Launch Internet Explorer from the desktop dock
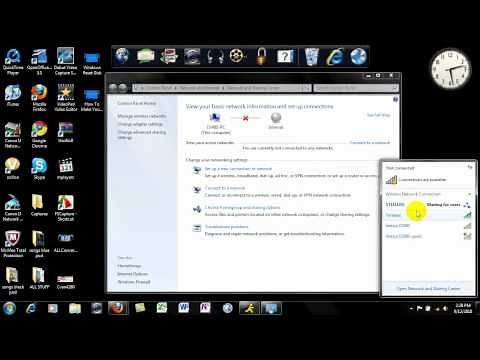Image resolution: width=480 pixels, height=360 pixels. (335, 56)
